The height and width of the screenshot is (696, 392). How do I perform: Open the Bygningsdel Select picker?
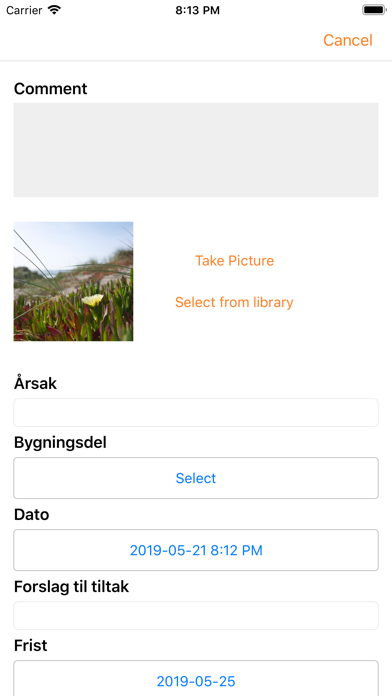click(x=196, y=478)
